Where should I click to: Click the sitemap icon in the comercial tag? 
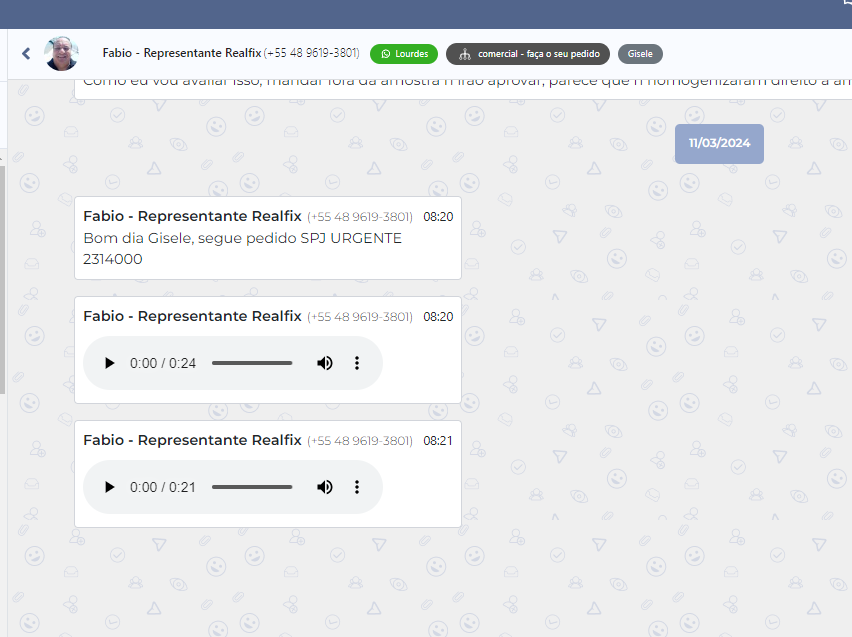464,54
